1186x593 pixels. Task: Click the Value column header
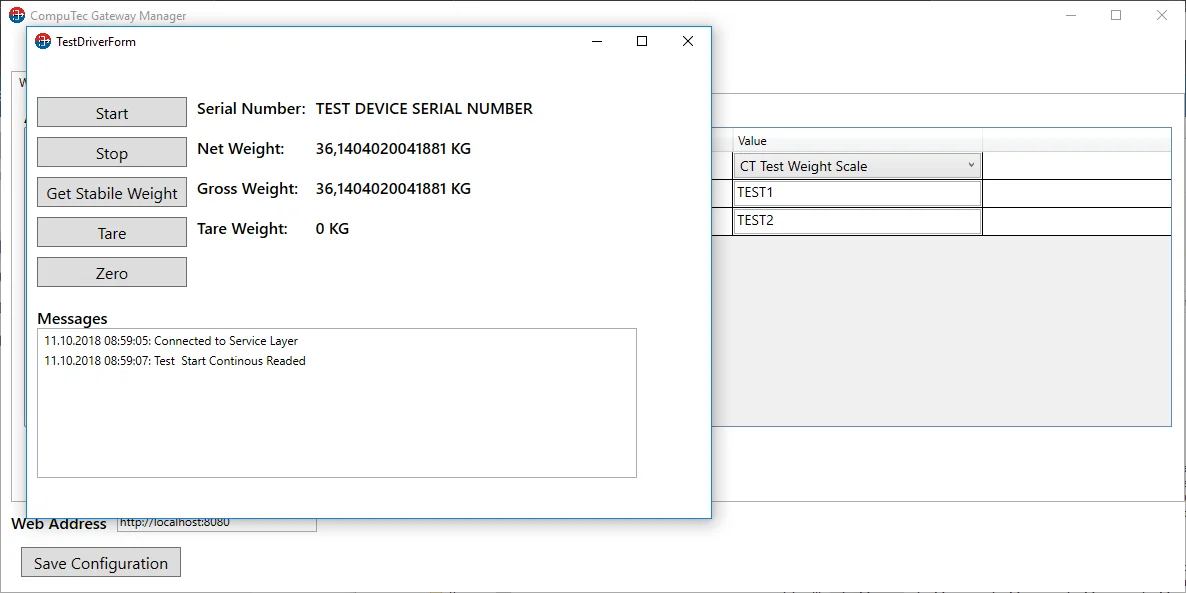click(857, 141)
